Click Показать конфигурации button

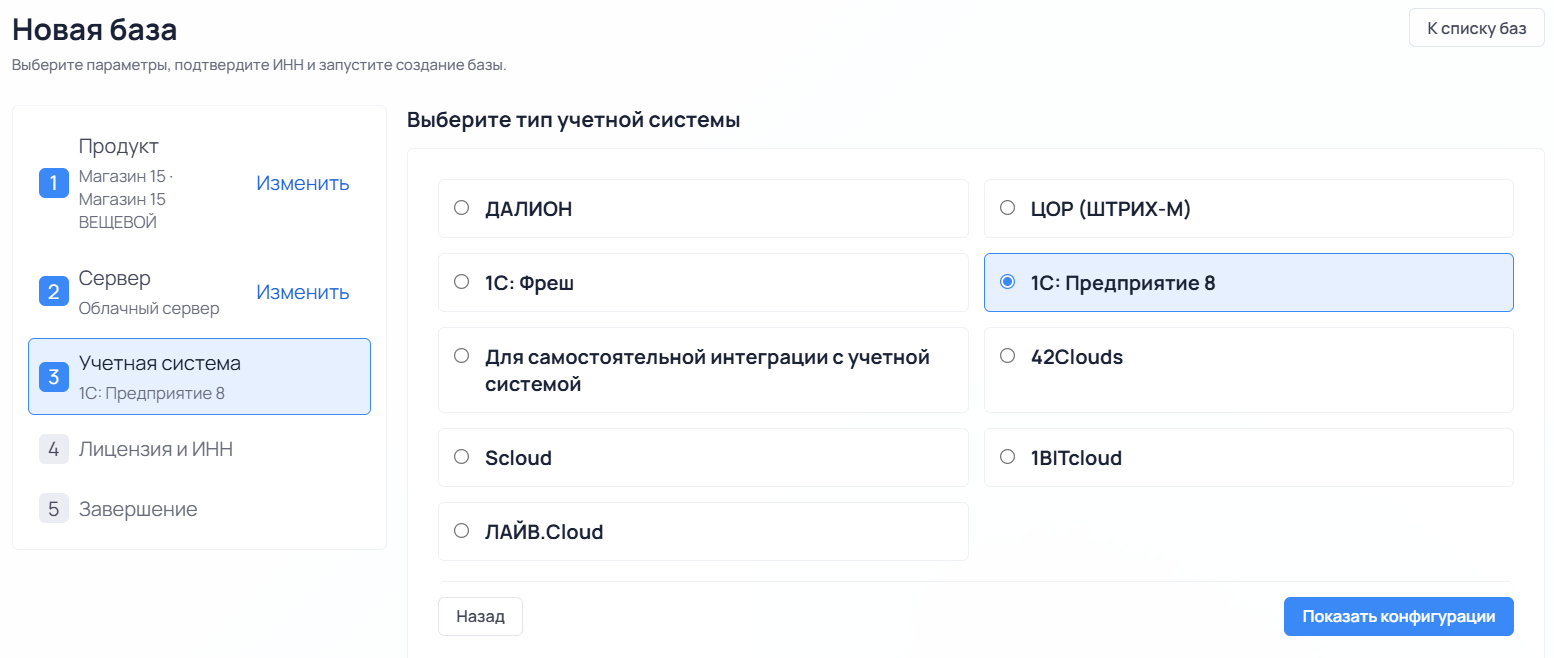click(1398, 616)
